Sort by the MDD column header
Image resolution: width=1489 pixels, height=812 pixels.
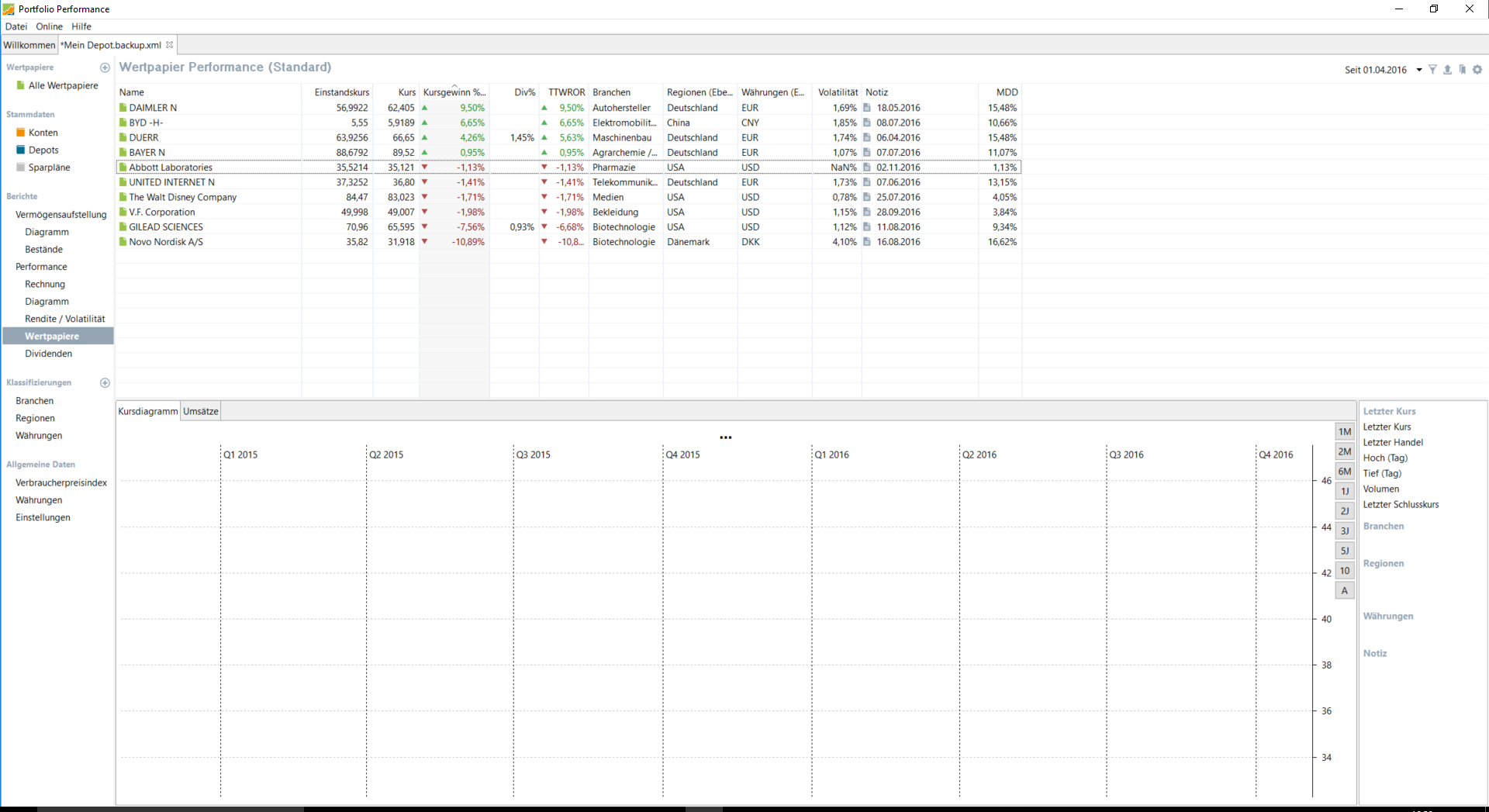click(x=1000, y=92)
